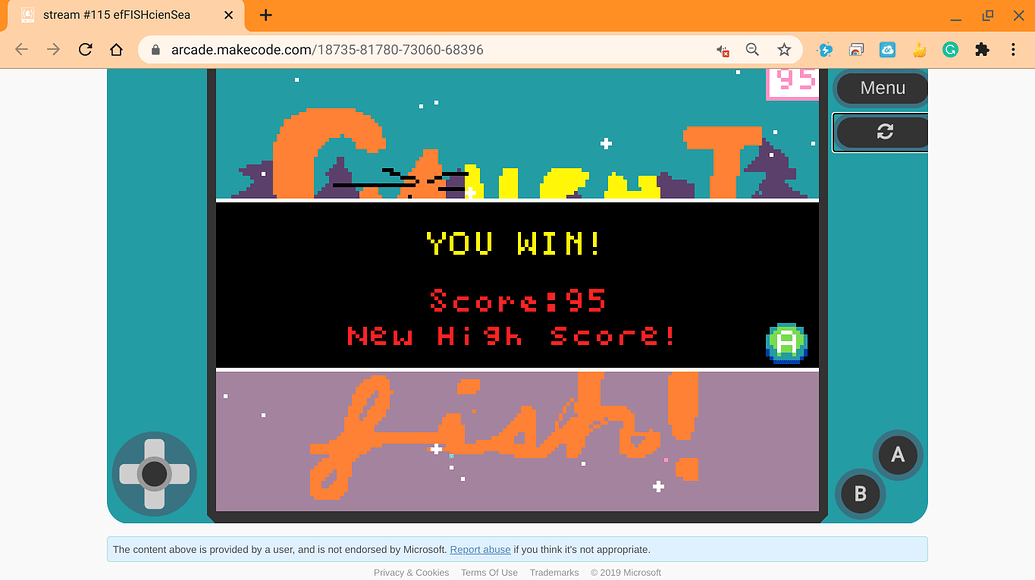Open a new browser tab
Image resolution: width=1035 pixels, height=580 pixels.
click(264, 15)
